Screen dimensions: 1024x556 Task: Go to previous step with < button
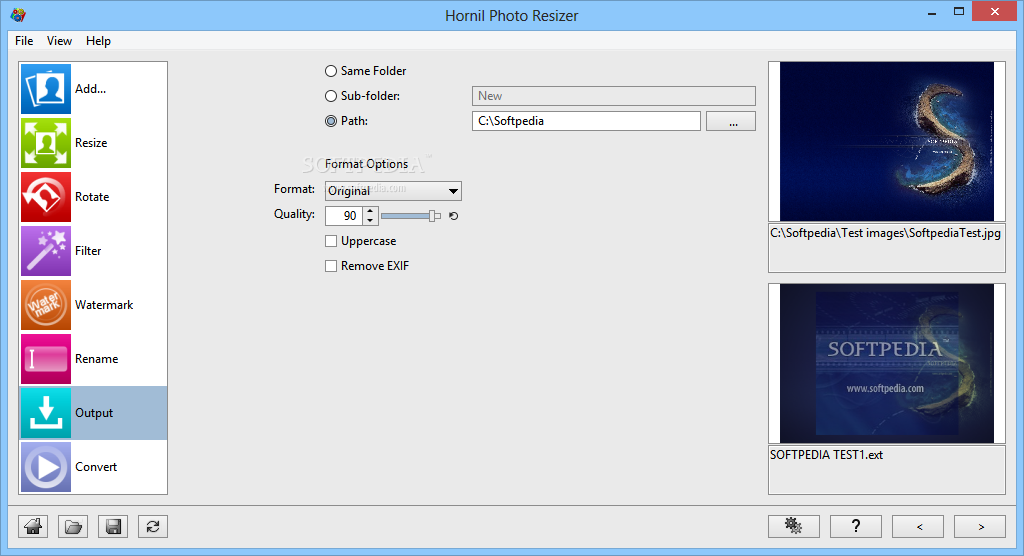coord(918,527)
